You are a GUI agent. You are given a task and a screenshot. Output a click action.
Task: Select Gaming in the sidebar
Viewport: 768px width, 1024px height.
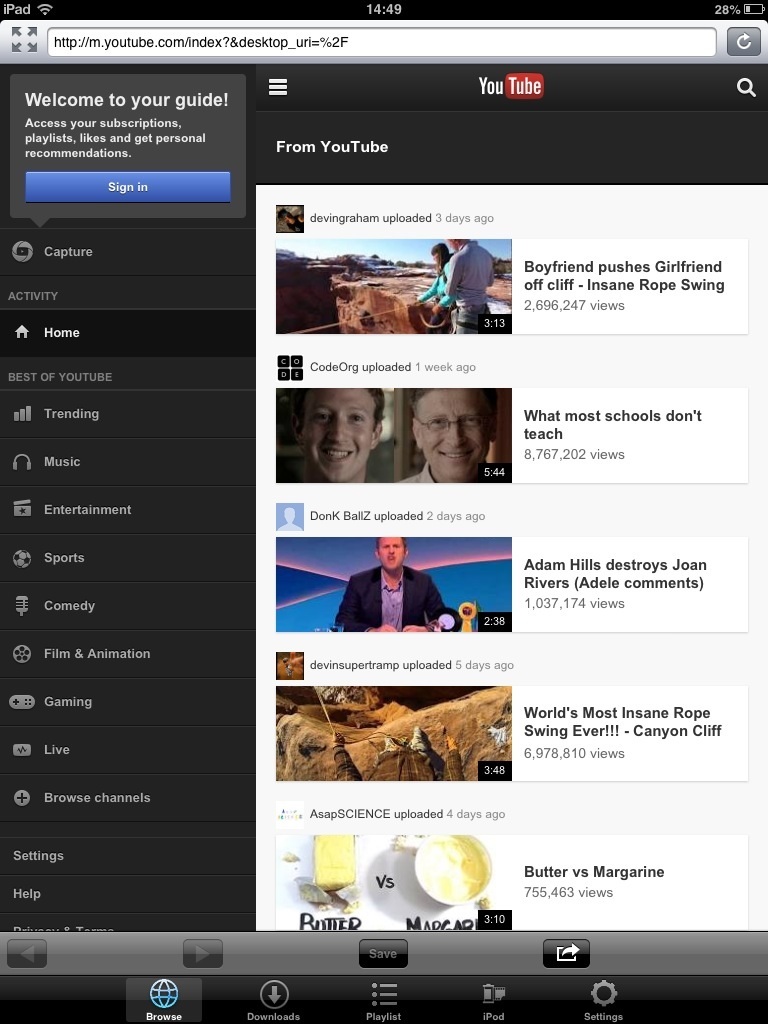click(128, 702)
